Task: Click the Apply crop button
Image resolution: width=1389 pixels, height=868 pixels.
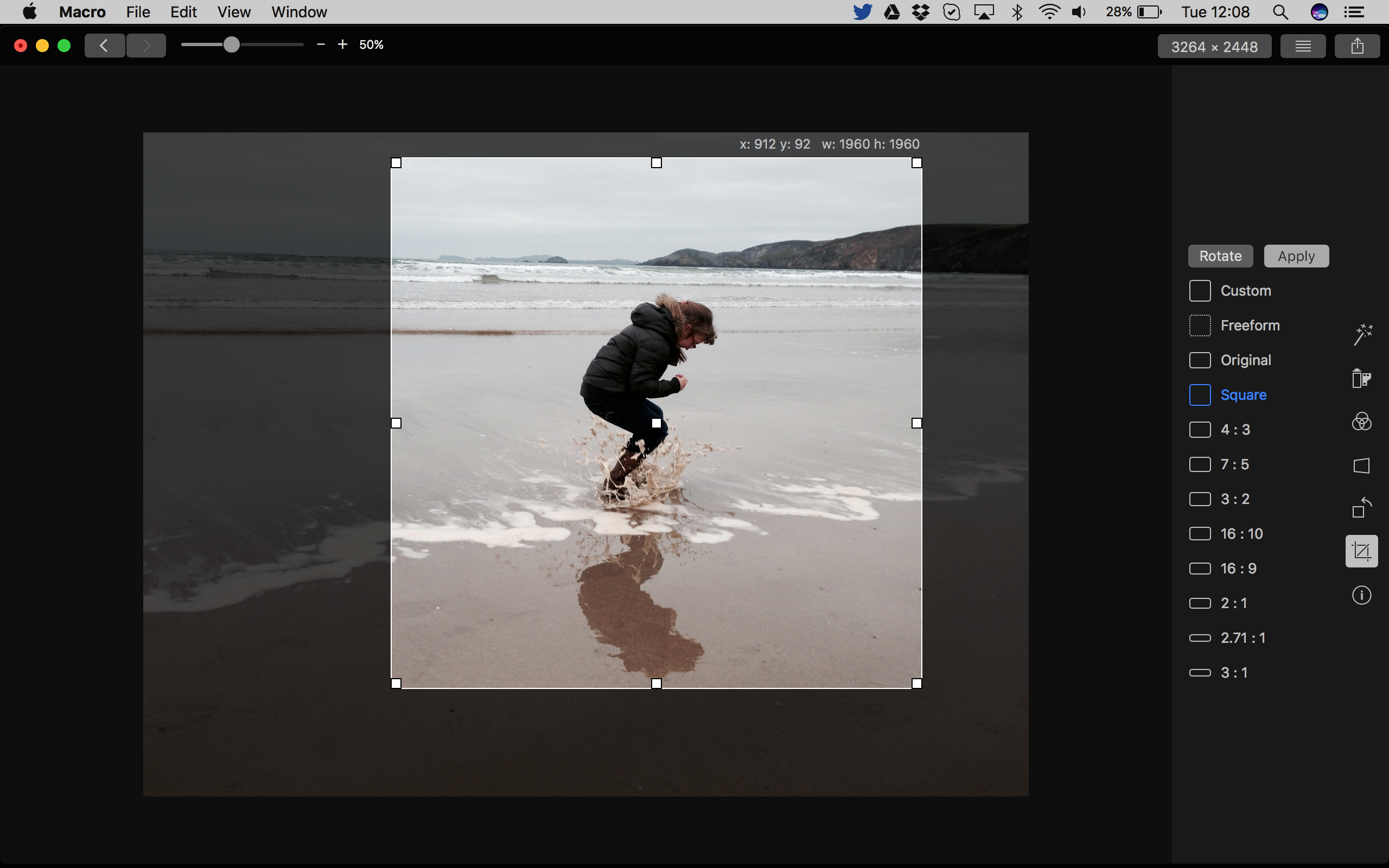Action: click(x=1296, y=256)
